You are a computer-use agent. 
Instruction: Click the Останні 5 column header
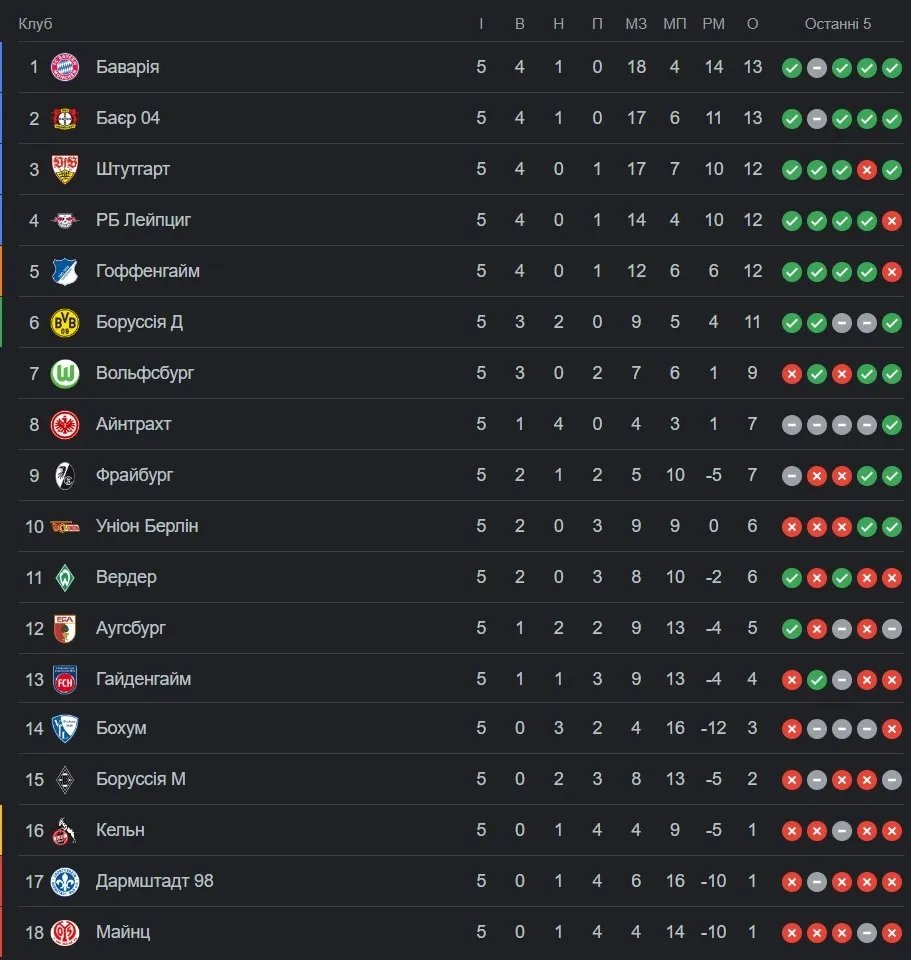pos(838,23)
